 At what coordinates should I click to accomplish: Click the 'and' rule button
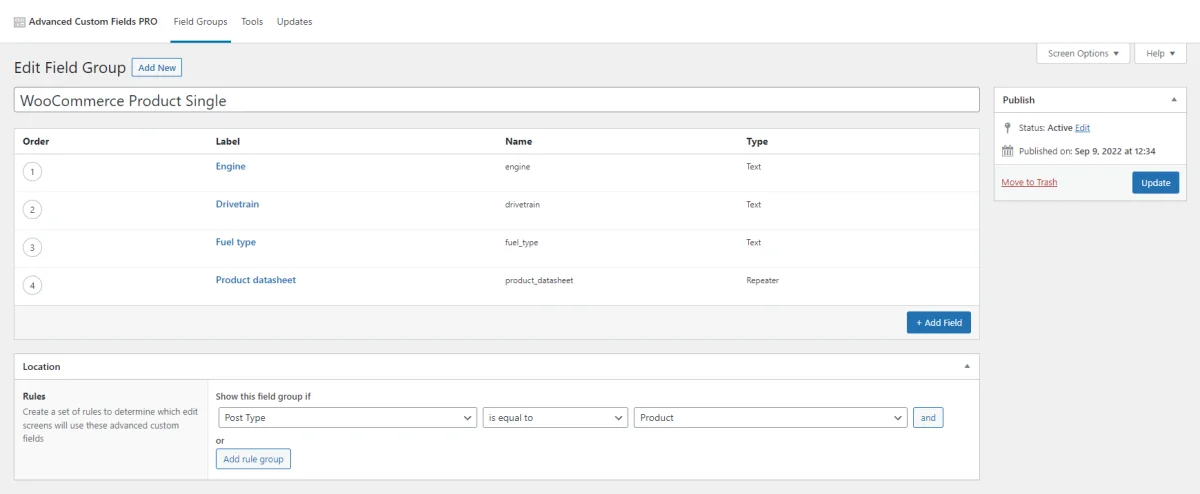(x=928, y=418)
